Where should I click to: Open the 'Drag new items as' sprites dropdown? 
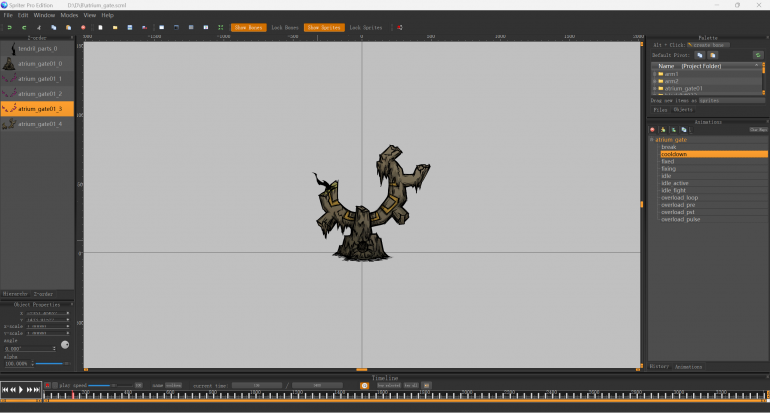click(x=731, y=101)
